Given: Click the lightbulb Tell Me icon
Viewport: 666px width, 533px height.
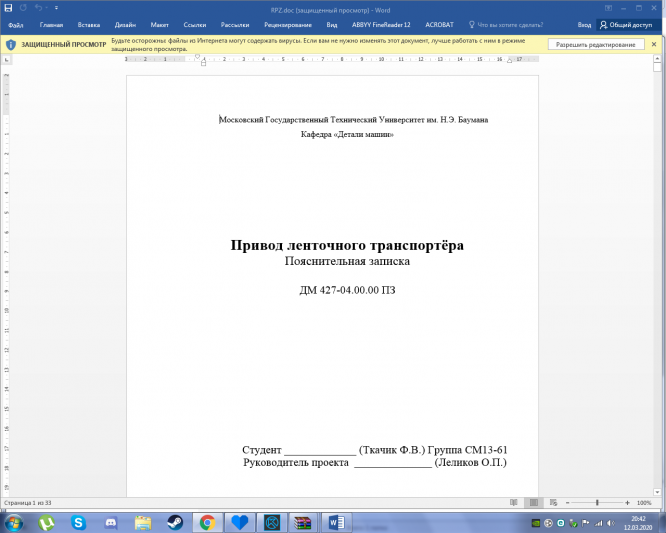Looking at the screenshot, I should (471, 25).
